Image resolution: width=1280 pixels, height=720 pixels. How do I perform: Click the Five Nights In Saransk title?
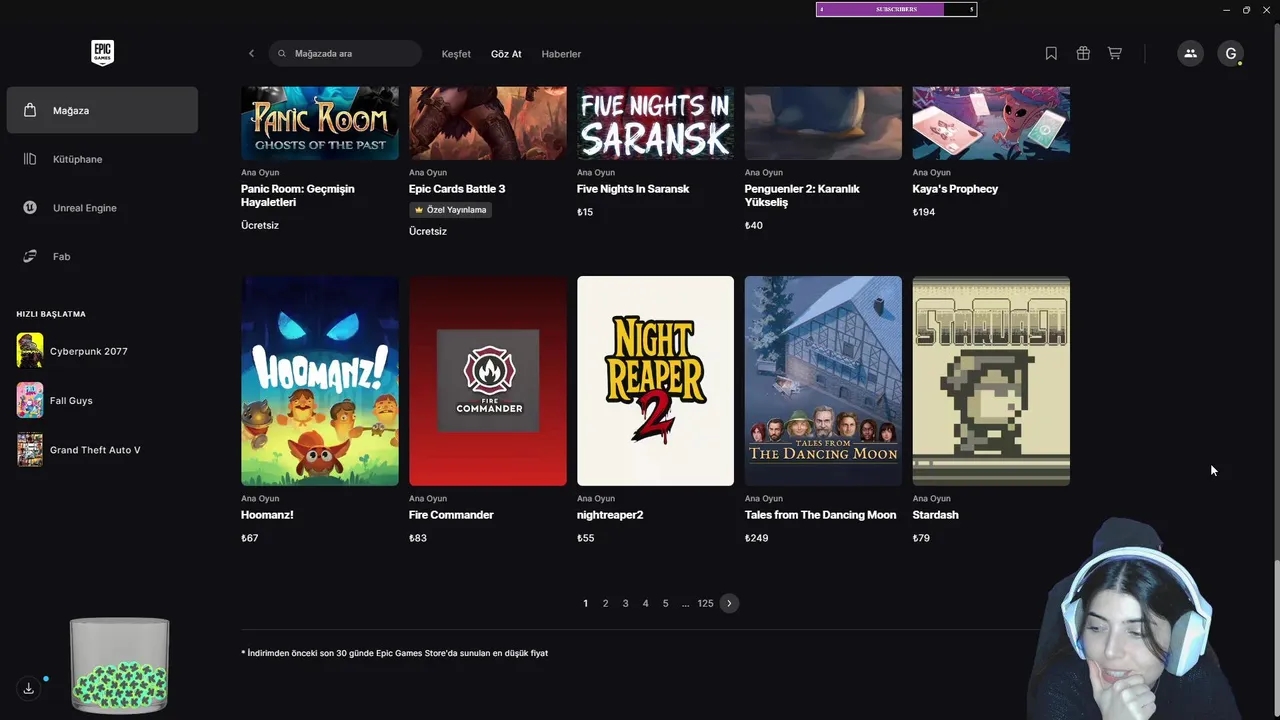click(633, 189)
